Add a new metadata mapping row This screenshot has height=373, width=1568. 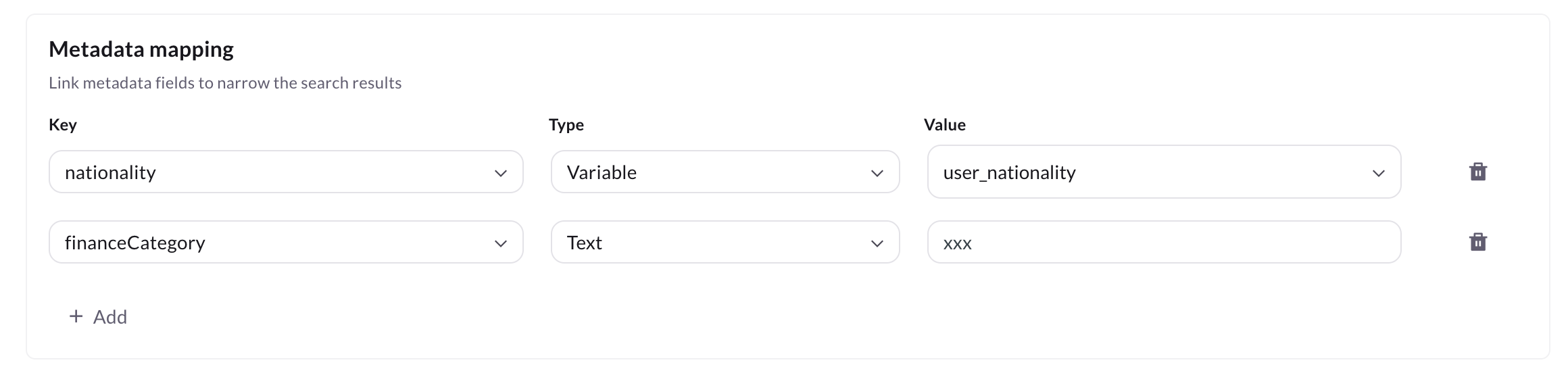99,317
